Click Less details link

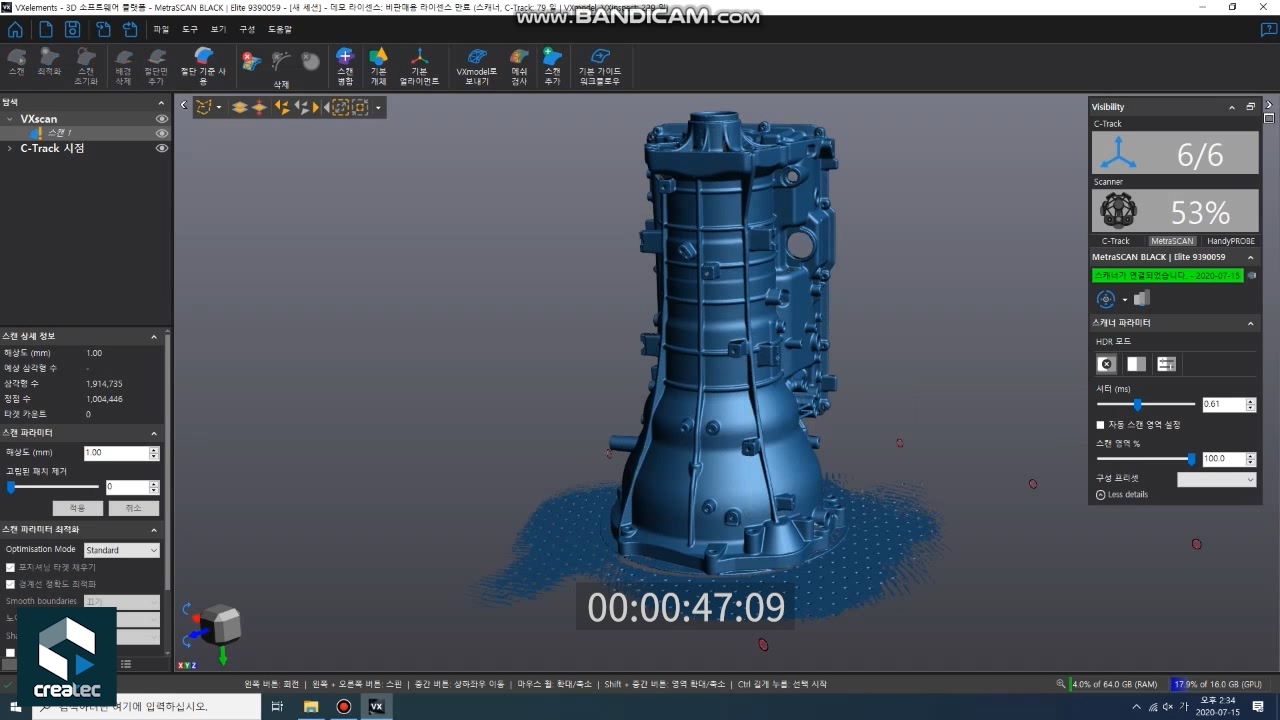pyautogui.click(x=1127, y=495)
